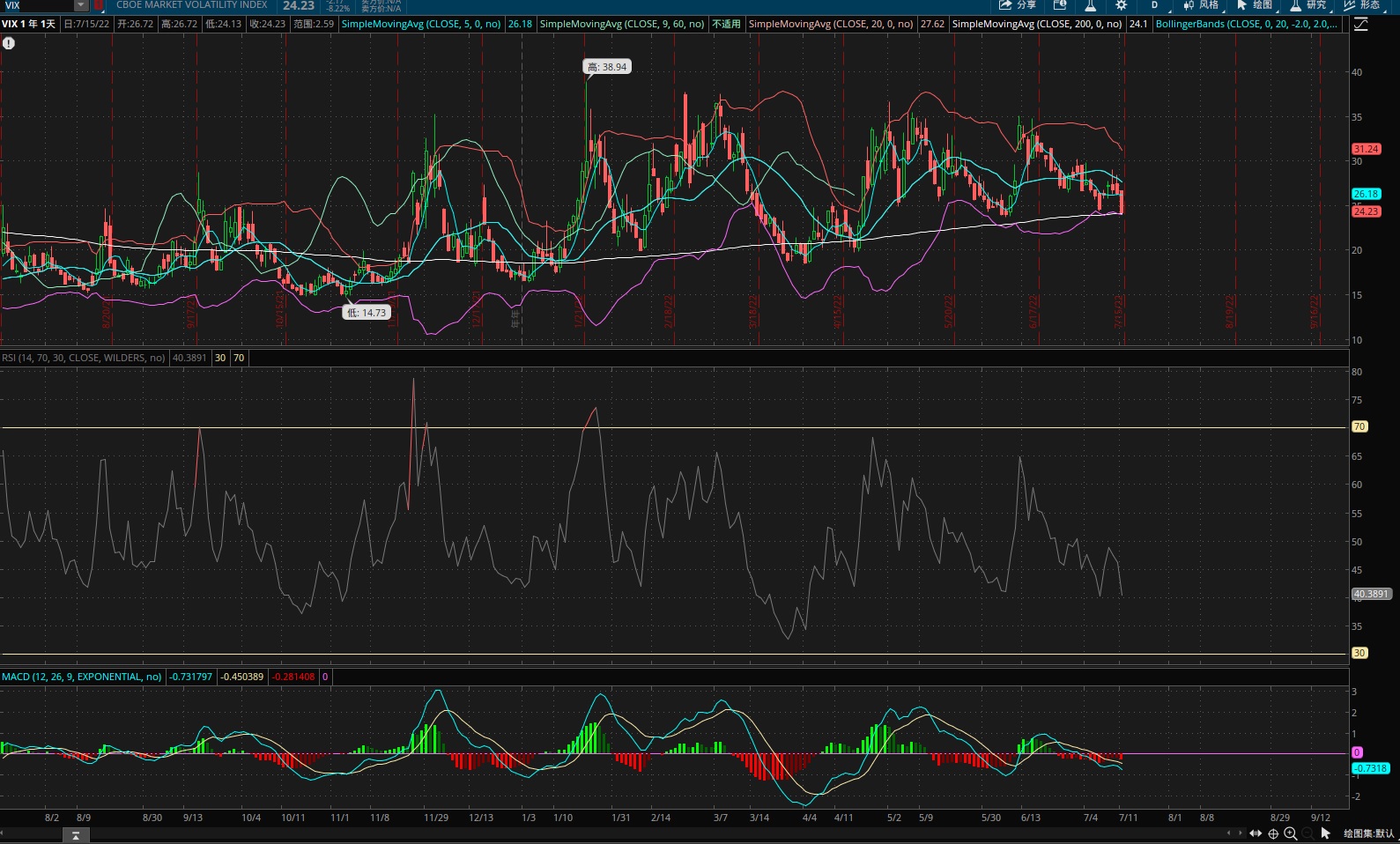The height and width of the screenshot is (844, 1400).
Task: Click the BollingerBands study label
Action: tap(1246, 24)
